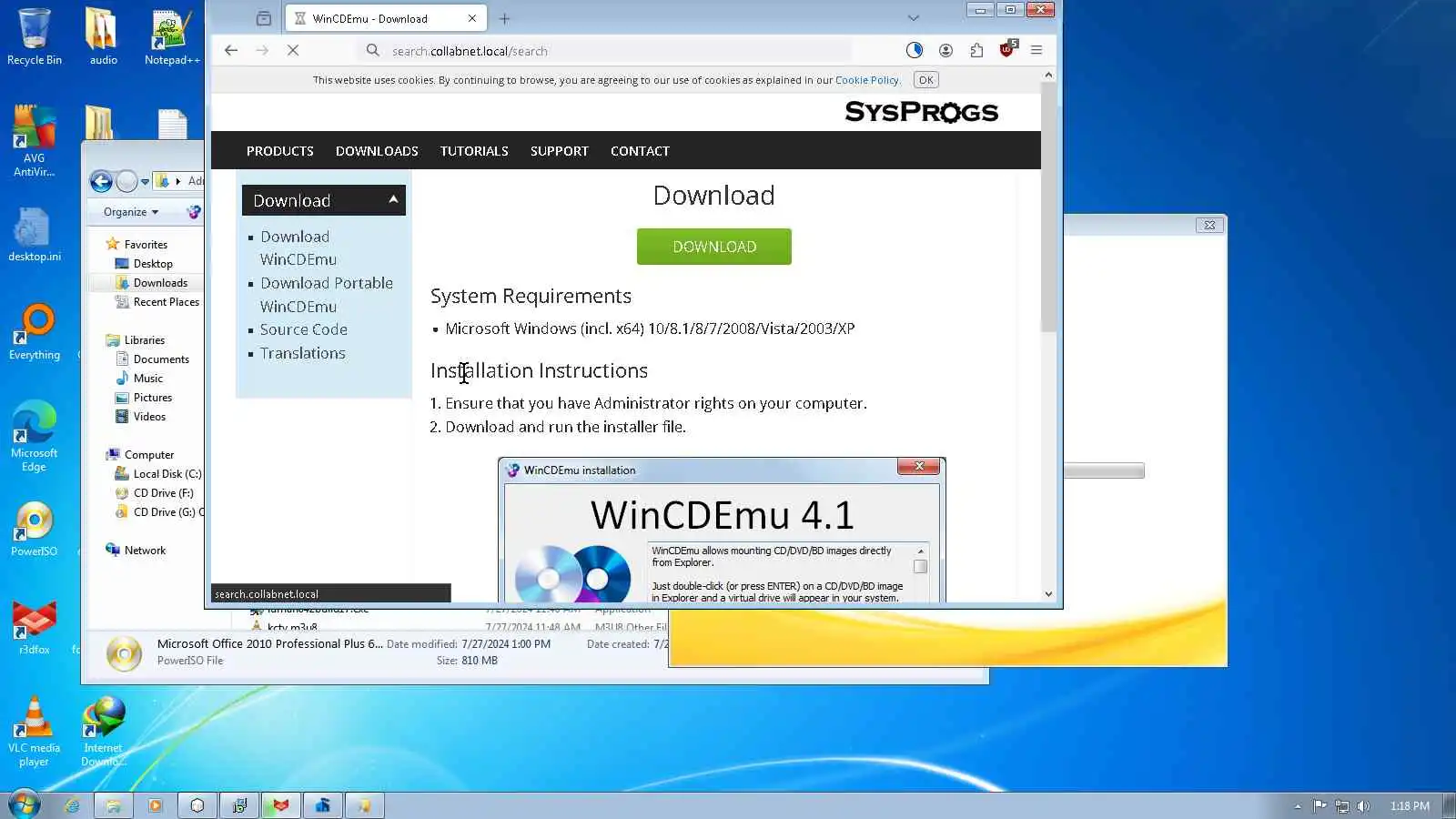
Task: Dismiss the cookie notice with OK
Action: click(925, 80)
